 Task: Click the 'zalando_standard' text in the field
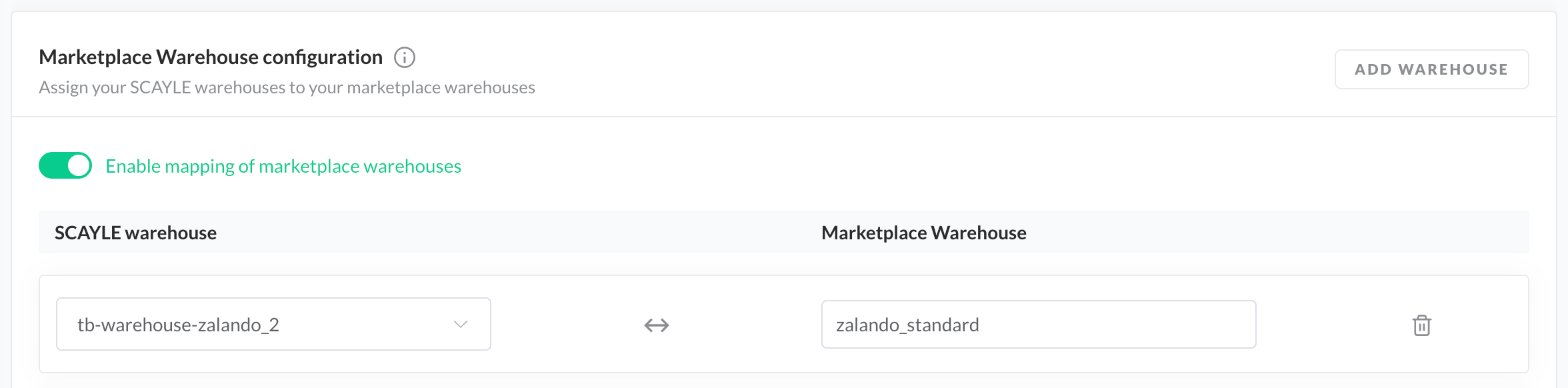907,325
